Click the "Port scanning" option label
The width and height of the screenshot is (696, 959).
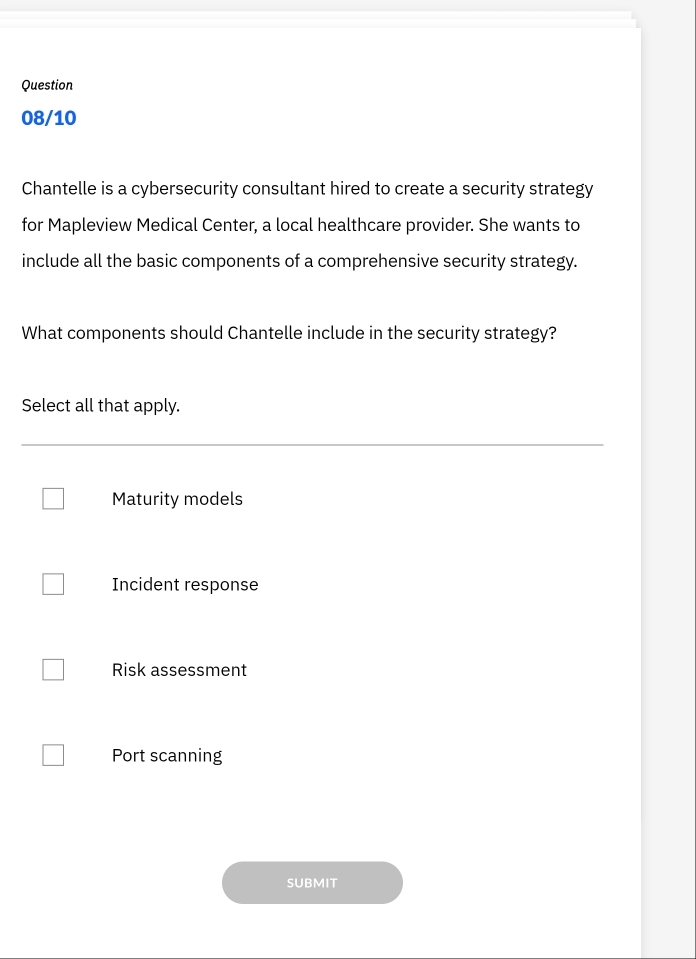[167, 756]
